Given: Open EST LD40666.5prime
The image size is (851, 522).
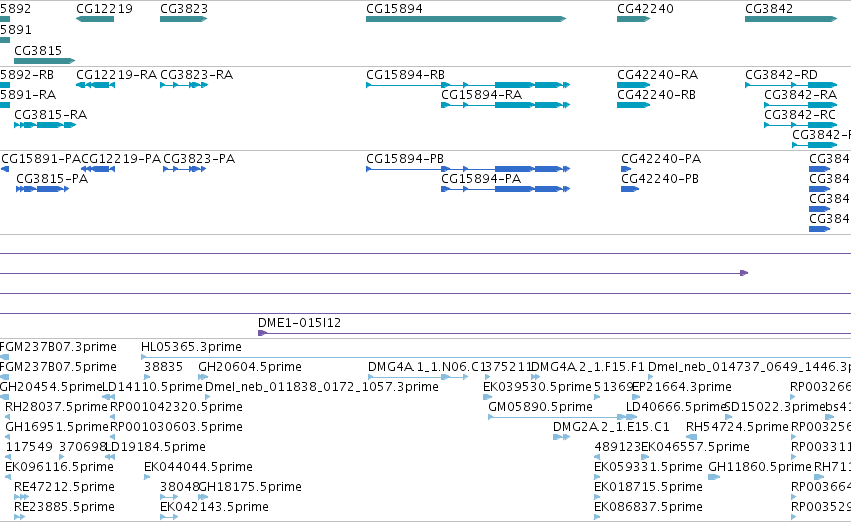Looking at the screenshot, I should (x=675, y=407).
